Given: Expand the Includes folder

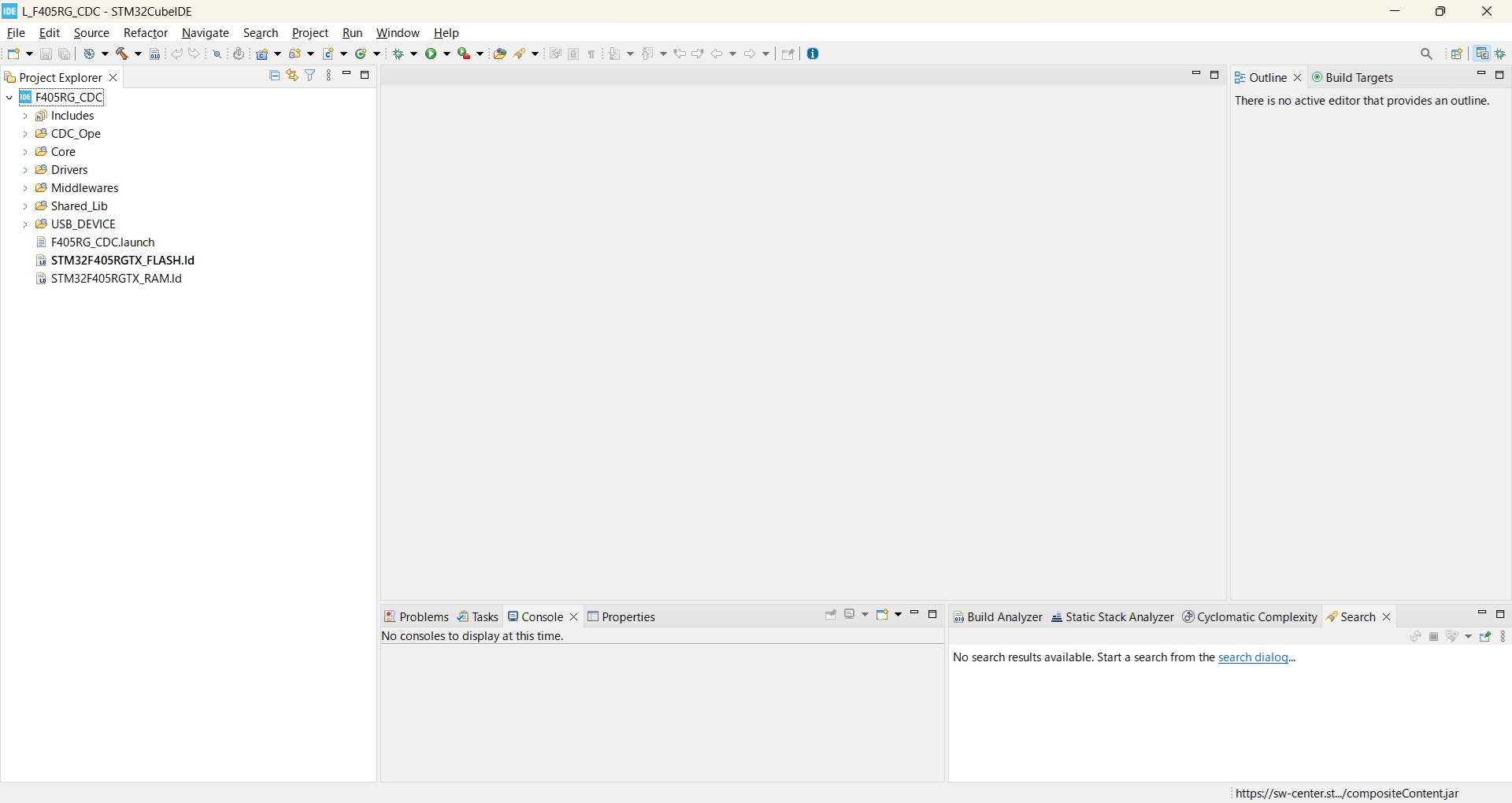Looking at the screenshot, I should click(25, 116).
